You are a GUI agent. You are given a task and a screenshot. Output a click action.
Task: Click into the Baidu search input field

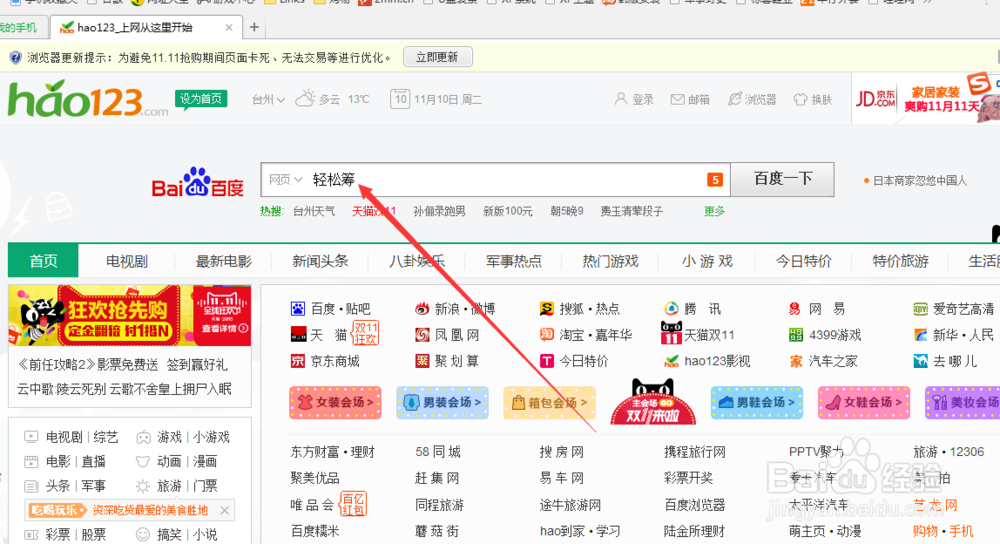496,180
